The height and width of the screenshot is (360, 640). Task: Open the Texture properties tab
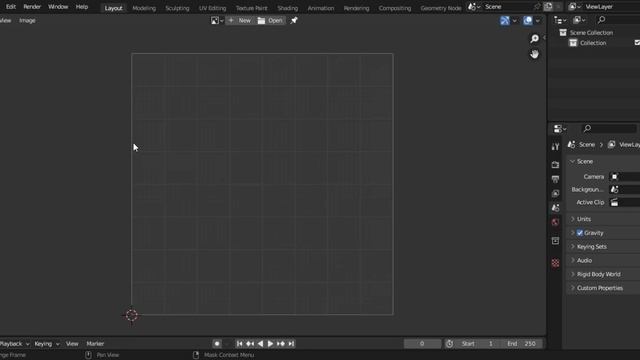(555, 263)
